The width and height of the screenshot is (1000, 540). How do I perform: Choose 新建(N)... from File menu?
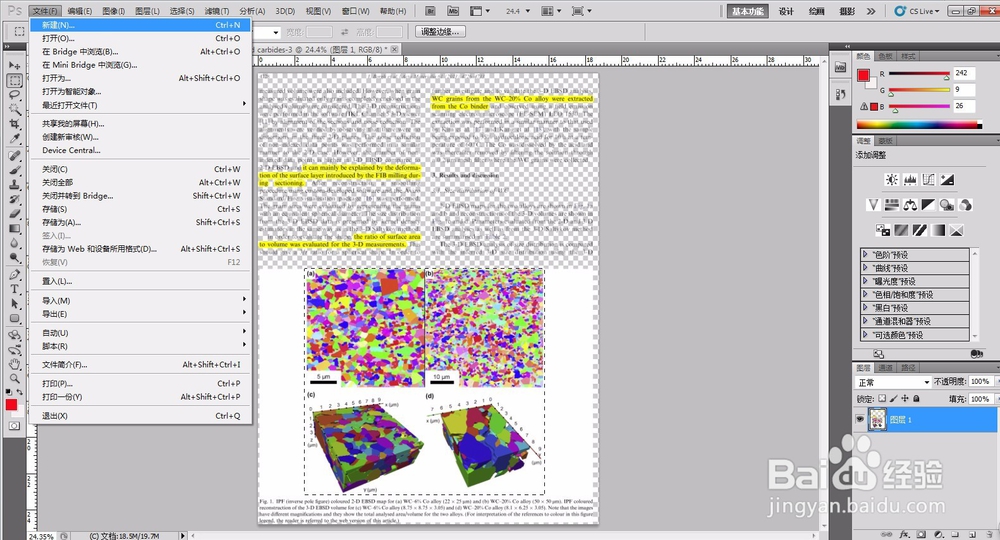pos(141,25)
